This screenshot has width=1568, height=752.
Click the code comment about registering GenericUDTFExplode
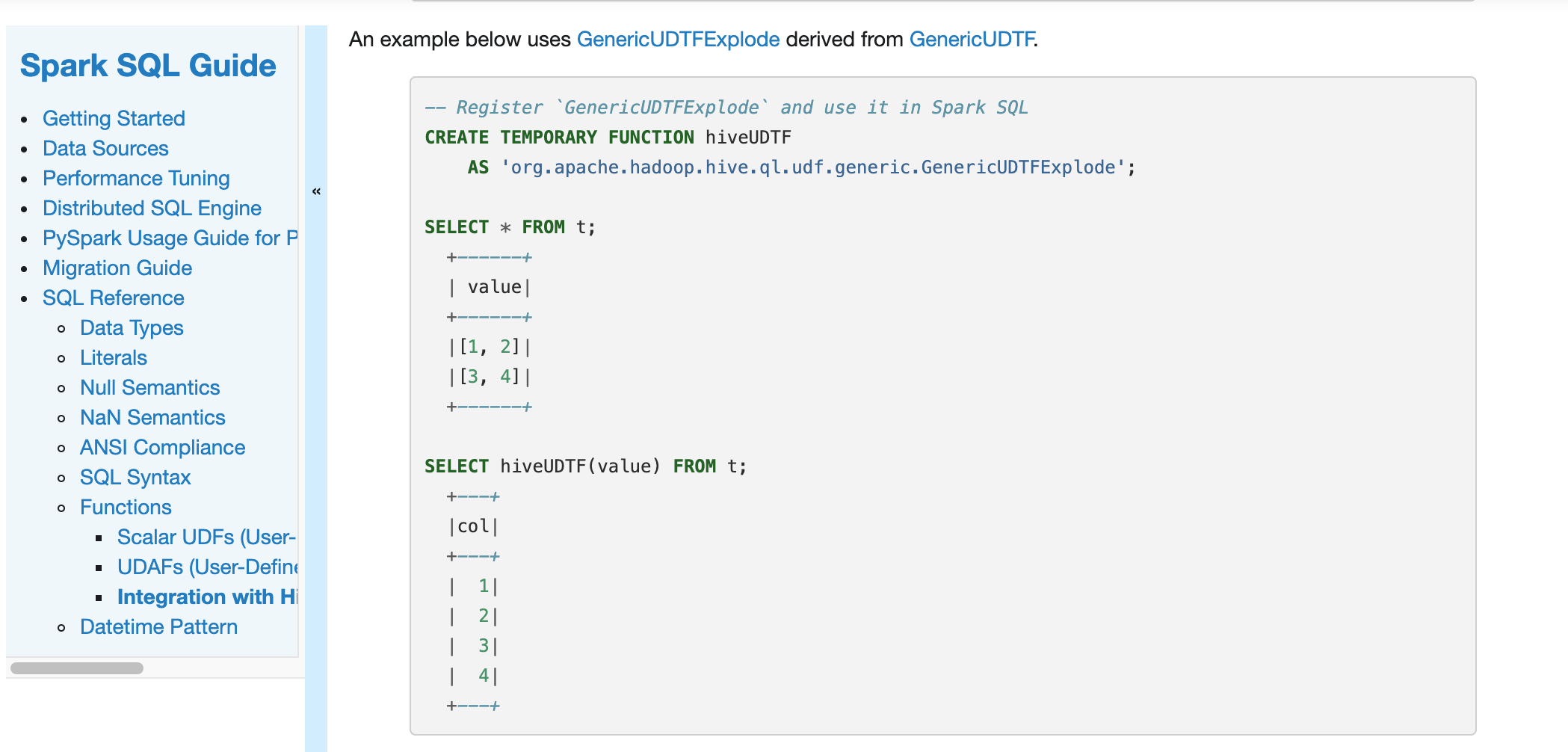click(x=726, y=108)
